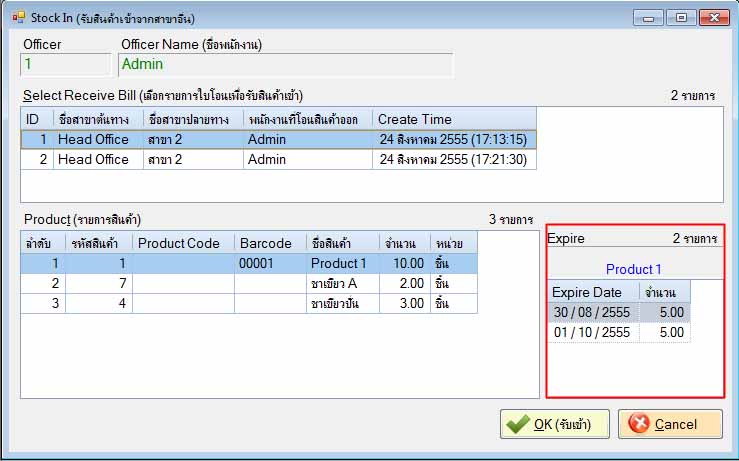Click Create Time cell 24 สิงหาคม 2555 (17:21:30)
Screen dimensions: 739x461
click(x=454, y=159)
